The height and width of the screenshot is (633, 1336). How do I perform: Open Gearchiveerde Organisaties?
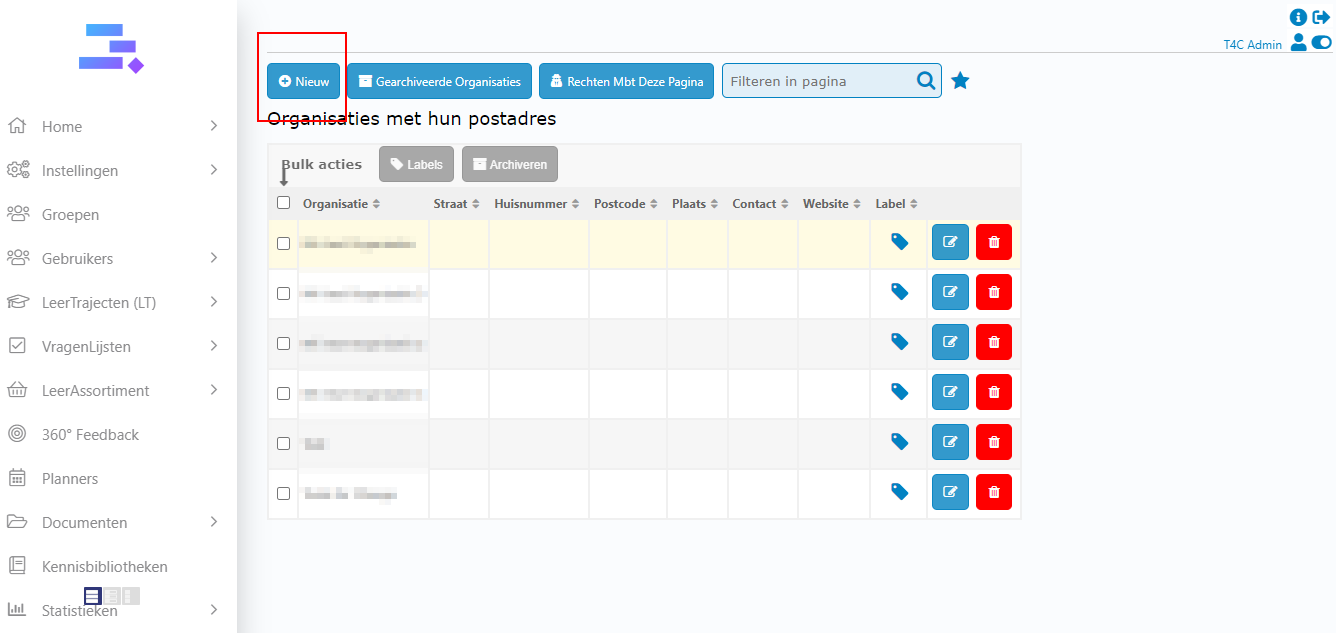[x=439, y=81]
